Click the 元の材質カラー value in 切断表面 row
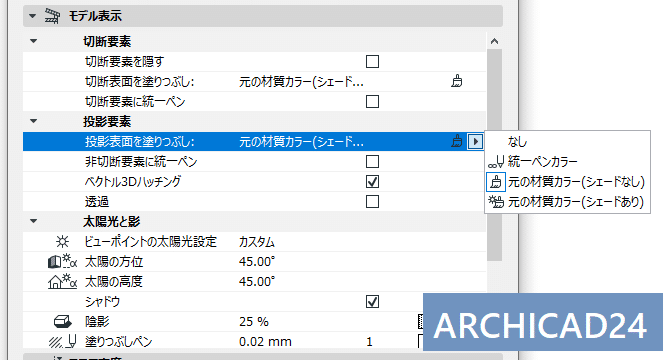The width and height of the screenshot is (671, 360). 301,81
